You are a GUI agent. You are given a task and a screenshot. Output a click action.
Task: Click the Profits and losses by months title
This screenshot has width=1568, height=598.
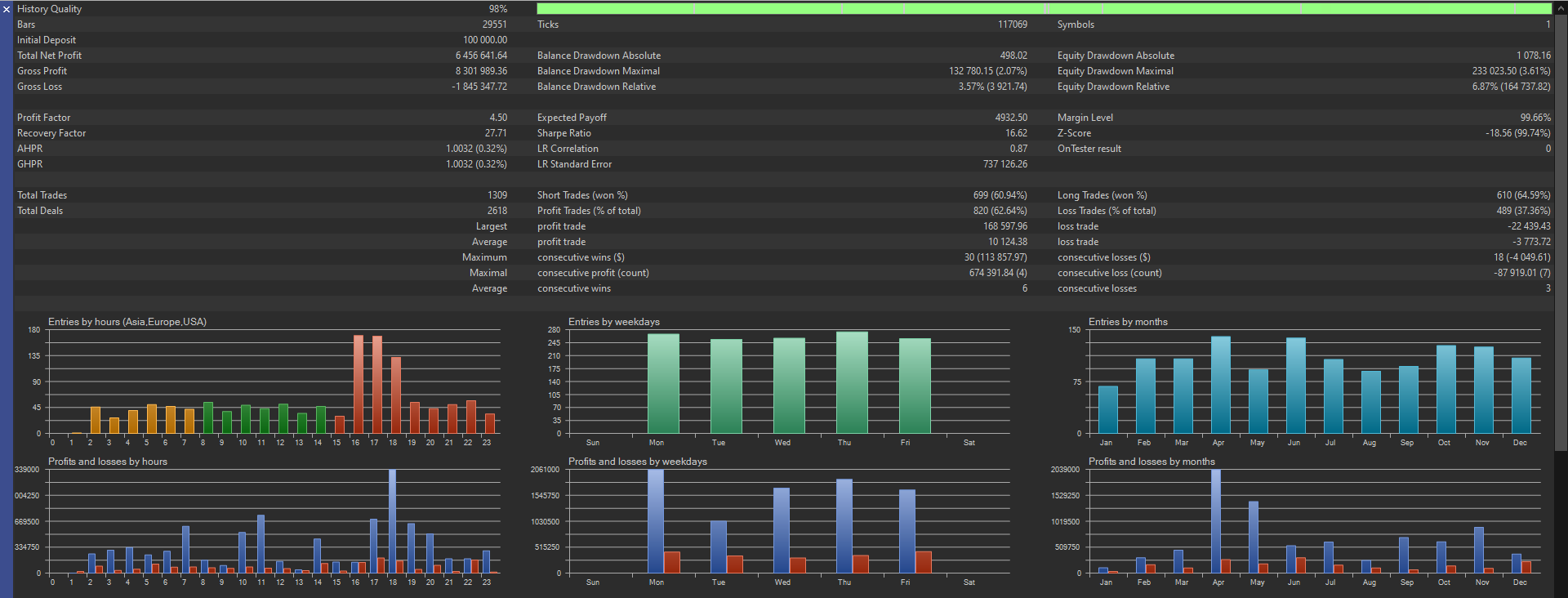(x=1151, y=462)
